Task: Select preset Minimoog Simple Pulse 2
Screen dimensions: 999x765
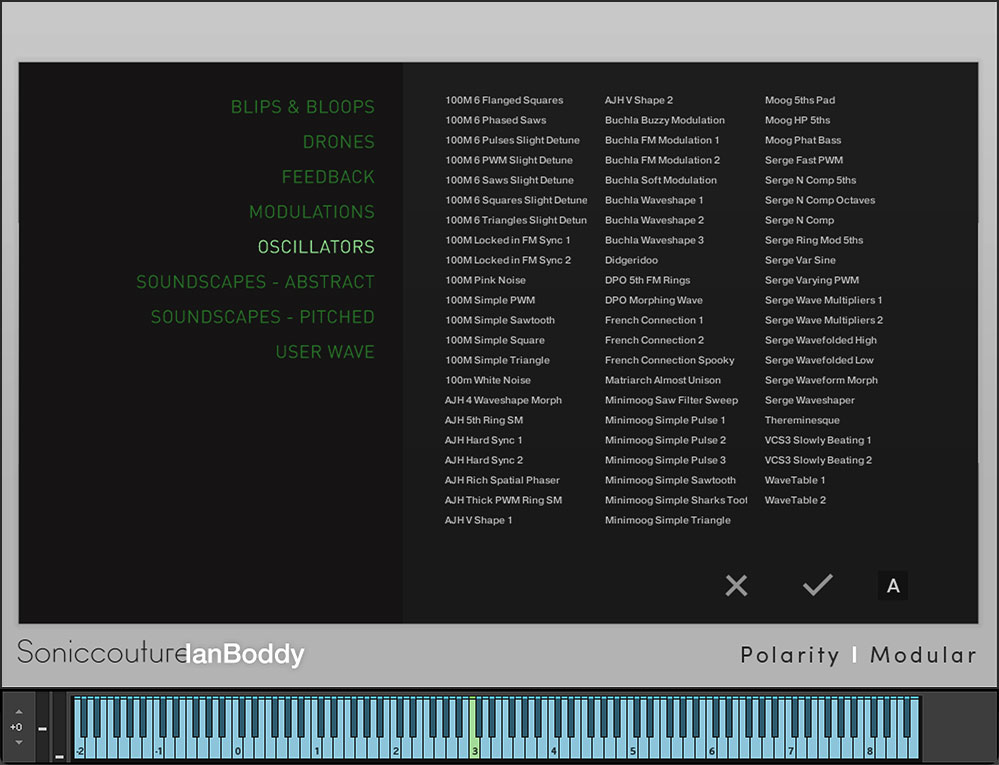Action: pyautogui.click(x=665, y=440)
